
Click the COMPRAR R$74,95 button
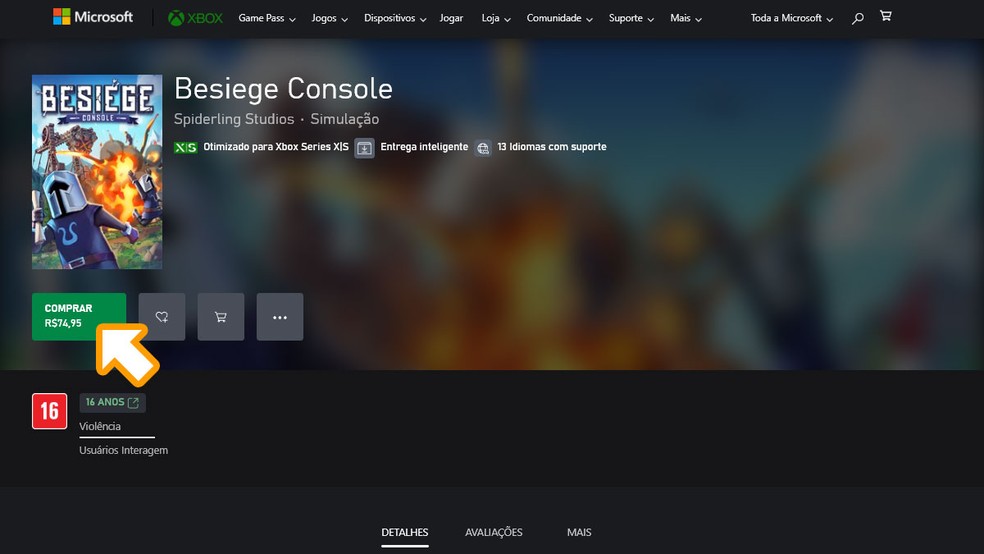point(79,317)
